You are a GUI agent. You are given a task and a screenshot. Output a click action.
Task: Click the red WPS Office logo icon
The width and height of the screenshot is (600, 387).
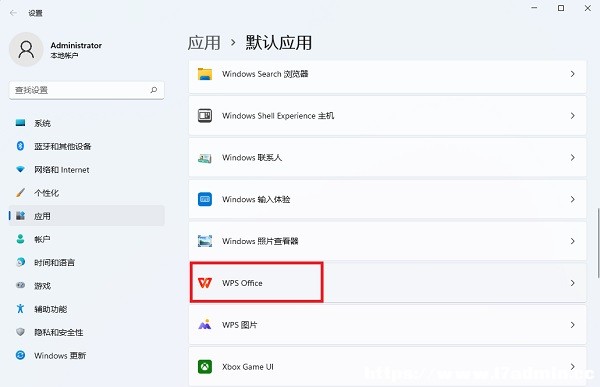(x=205, y=283)
